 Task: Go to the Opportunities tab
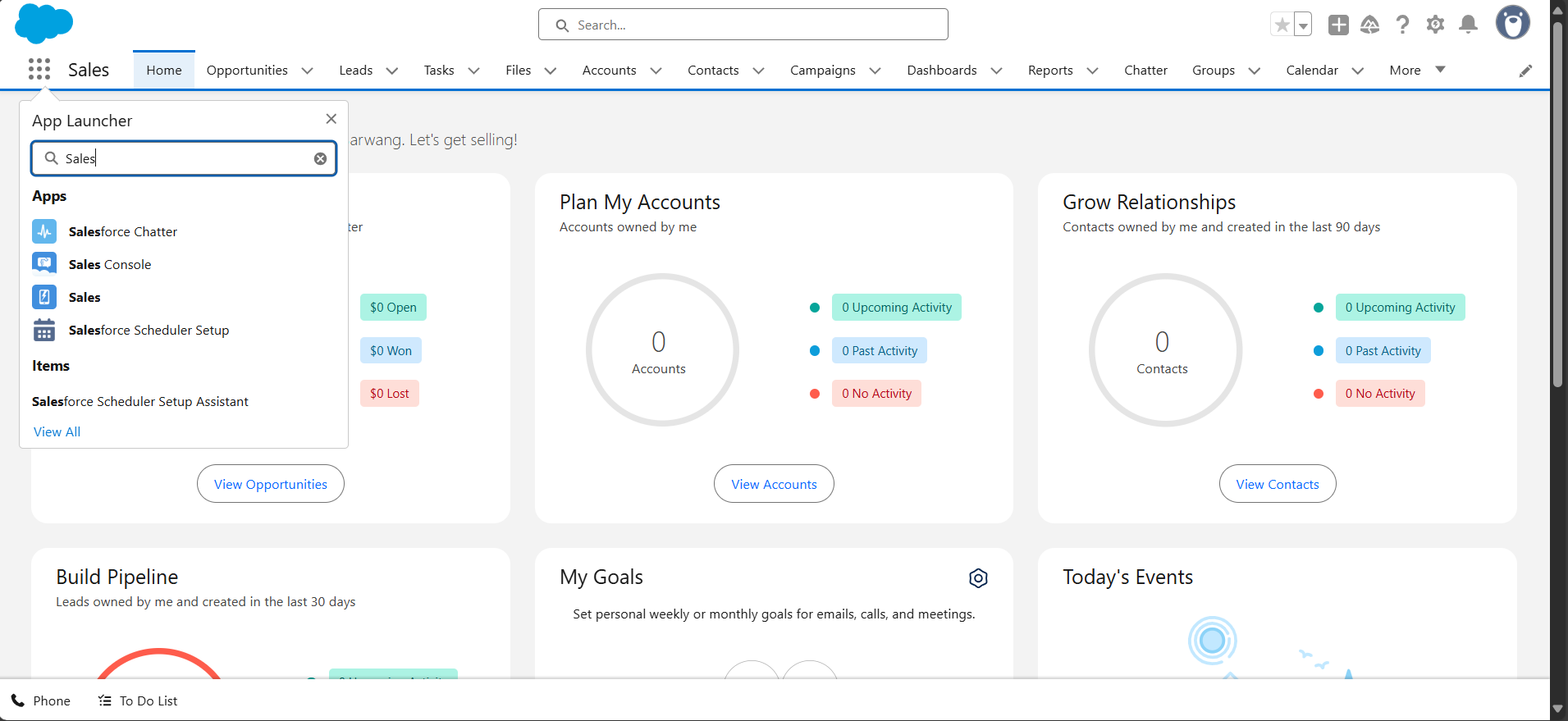(x=247, y=70)
